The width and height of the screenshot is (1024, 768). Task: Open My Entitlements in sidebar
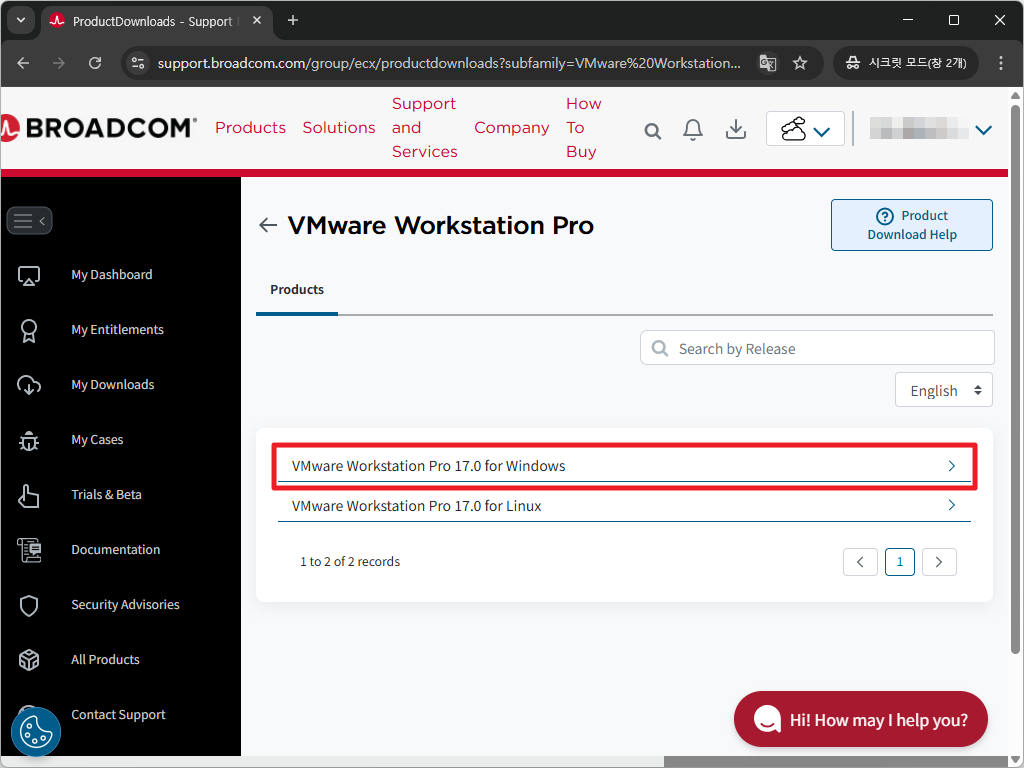click(x=118, y=330)
